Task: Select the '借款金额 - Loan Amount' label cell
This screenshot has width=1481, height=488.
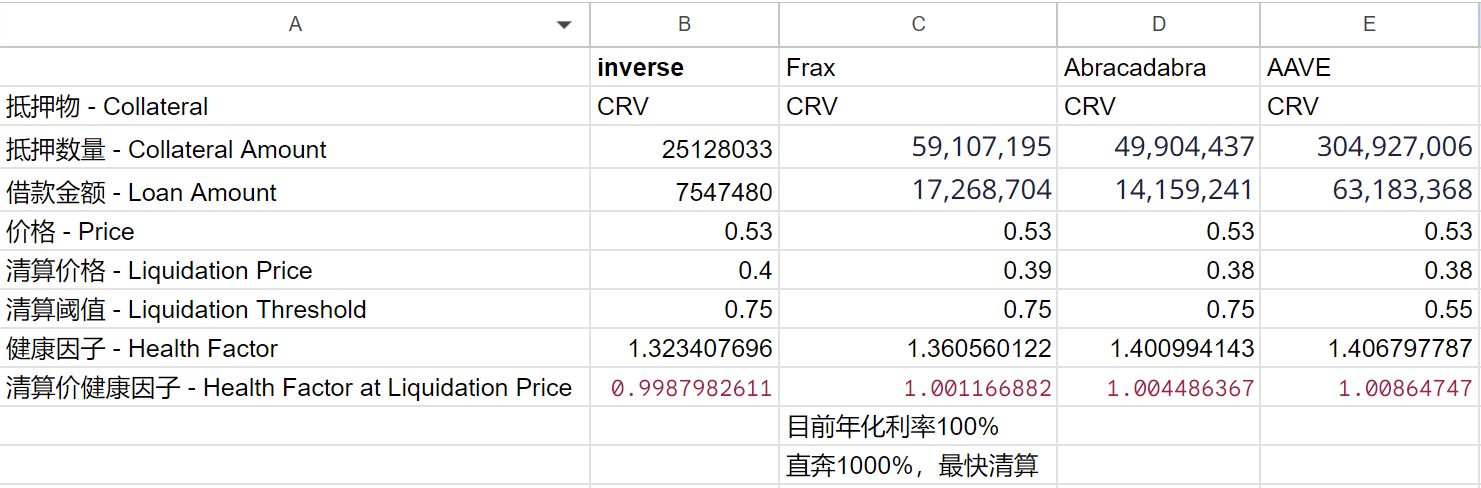Action: pos(295,191)
